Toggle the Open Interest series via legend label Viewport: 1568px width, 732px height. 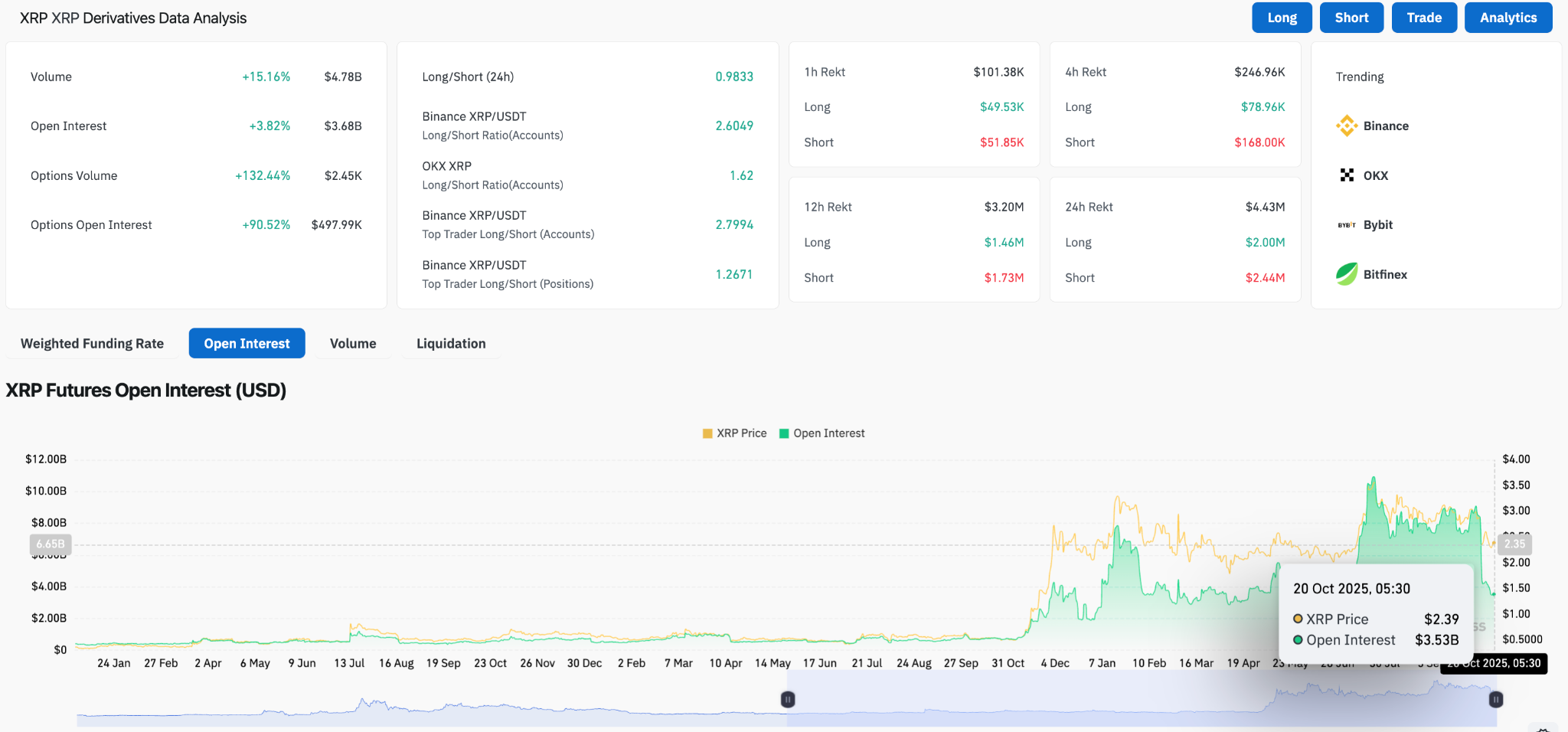(828, 433)
